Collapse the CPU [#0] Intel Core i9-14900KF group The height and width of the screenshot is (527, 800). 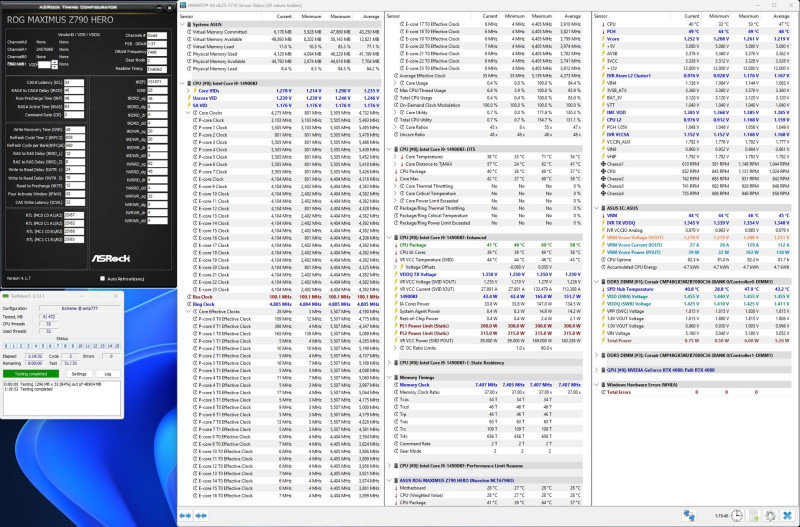(x=183, y=83)
